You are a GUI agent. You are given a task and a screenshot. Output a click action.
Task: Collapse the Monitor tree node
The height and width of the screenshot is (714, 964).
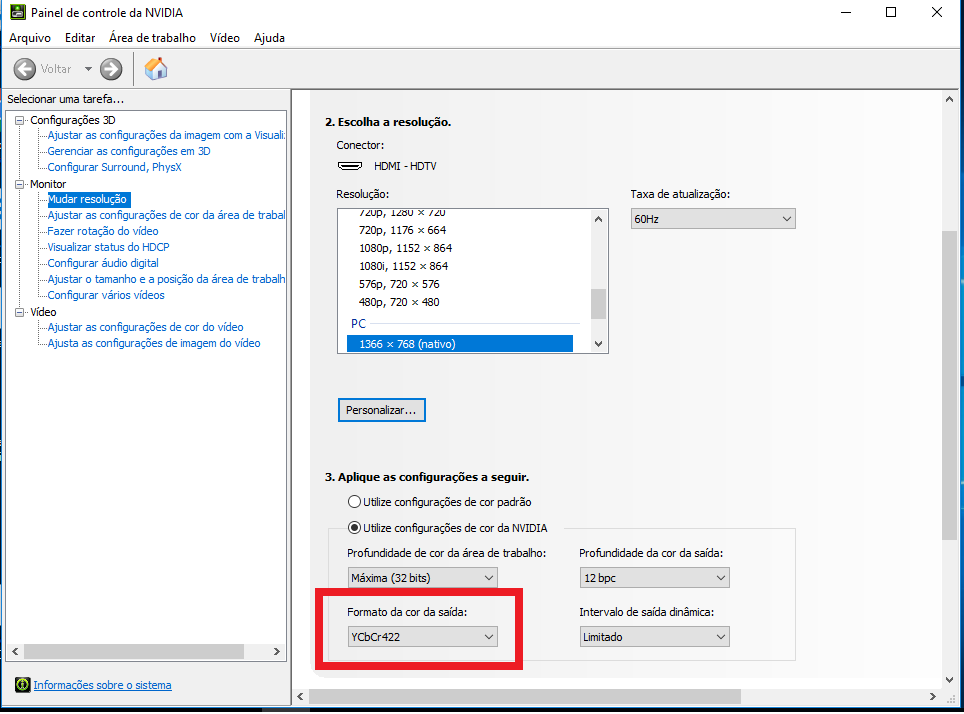[x=20, y=184]
